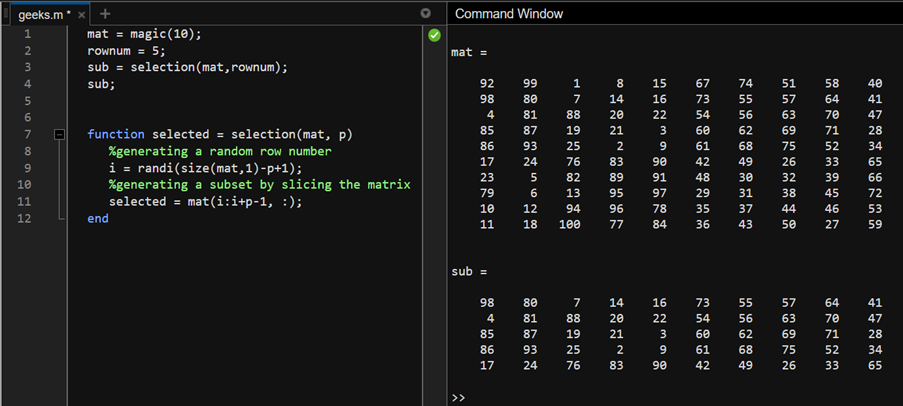
Task: Open the editor actions dropdown arrow
Action: pyautogui.click(x=426, y=13)
